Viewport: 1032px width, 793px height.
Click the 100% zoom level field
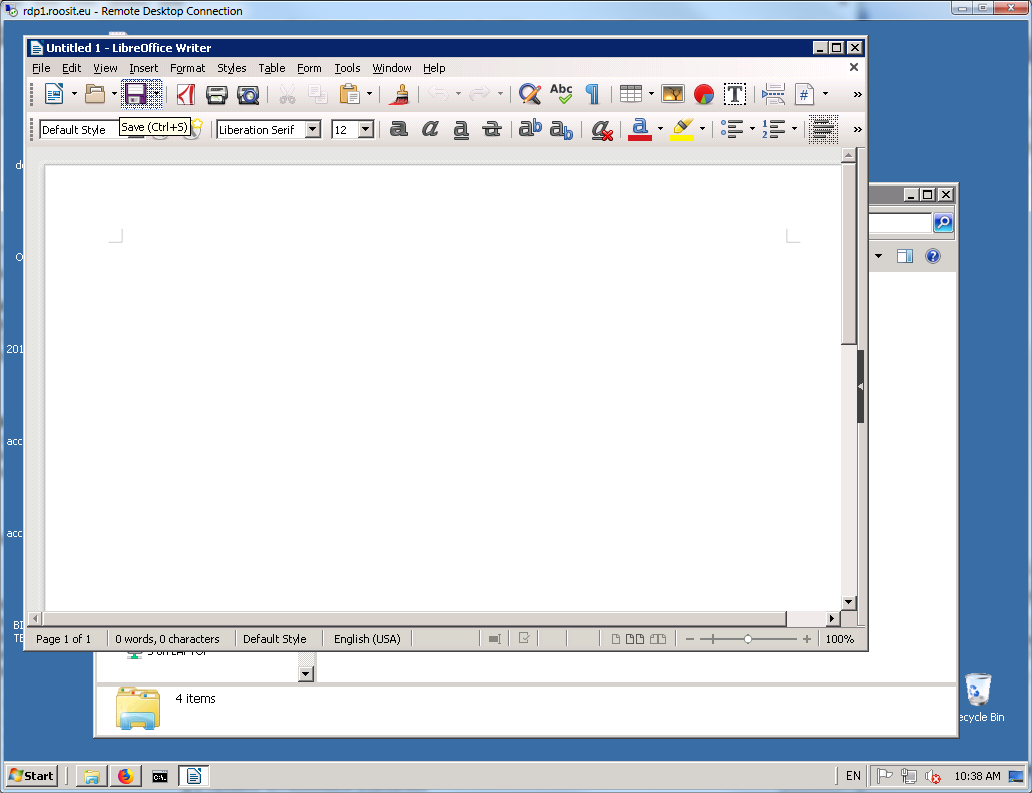point(840,639)
